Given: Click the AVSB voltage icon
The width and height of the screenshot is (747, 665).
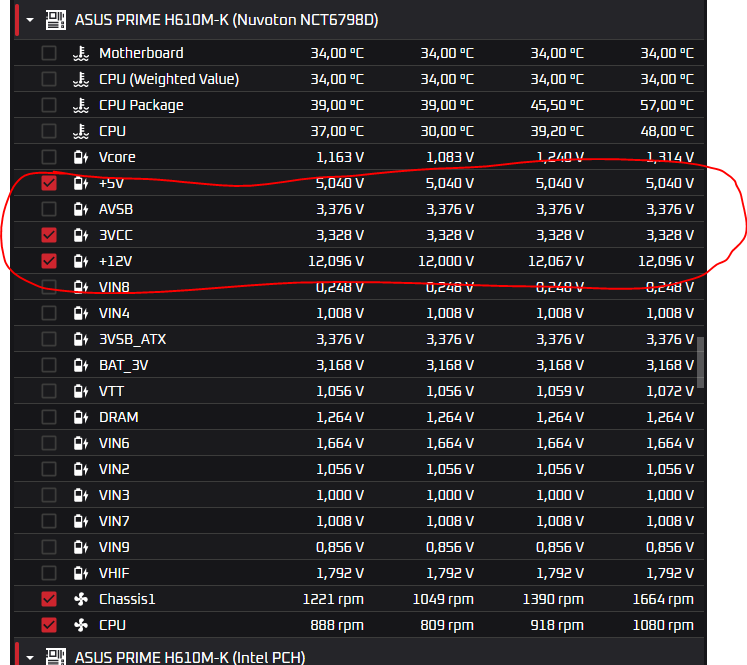Looking at the screenshot, I should 81,209.
